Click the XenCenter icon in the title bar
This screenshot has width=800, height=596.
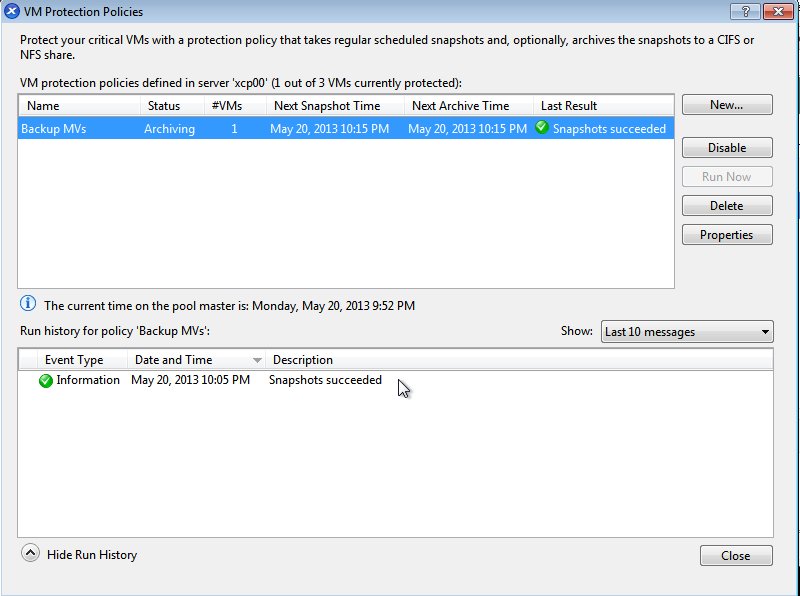[x=12, y=11]
